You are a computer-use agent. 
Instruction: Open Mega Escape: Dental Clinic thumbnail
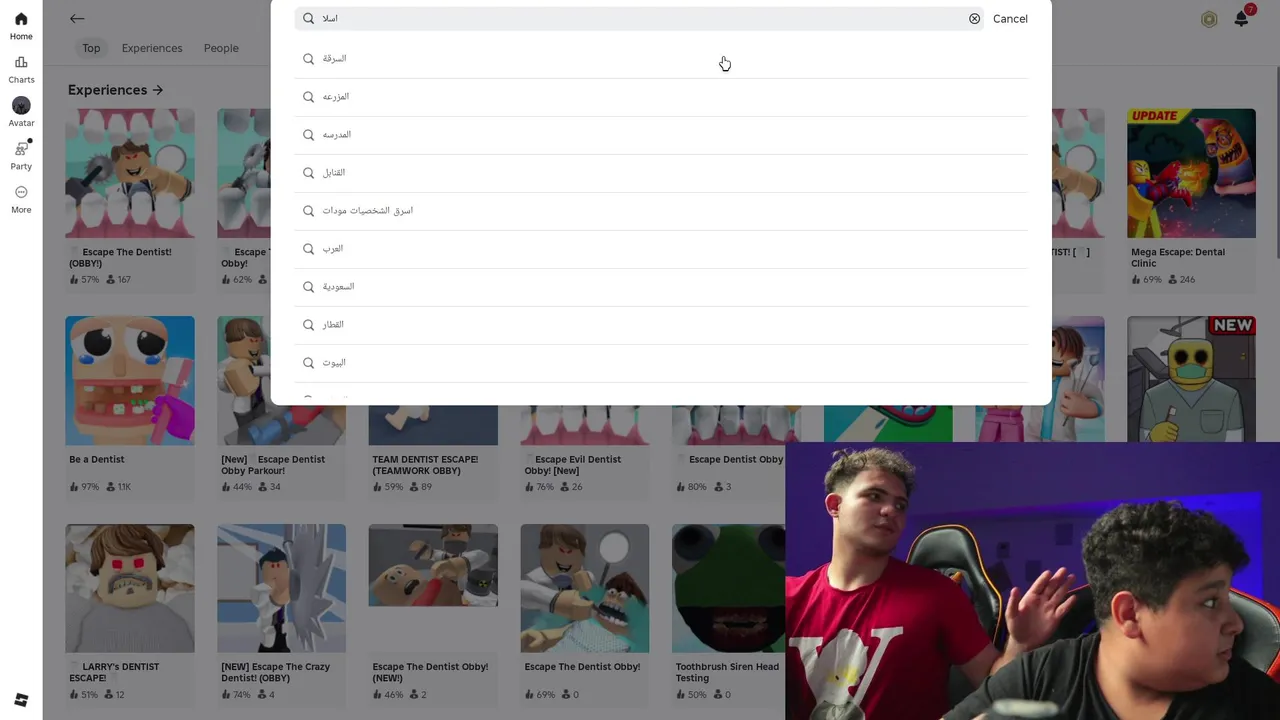(x=1191, y=173)
